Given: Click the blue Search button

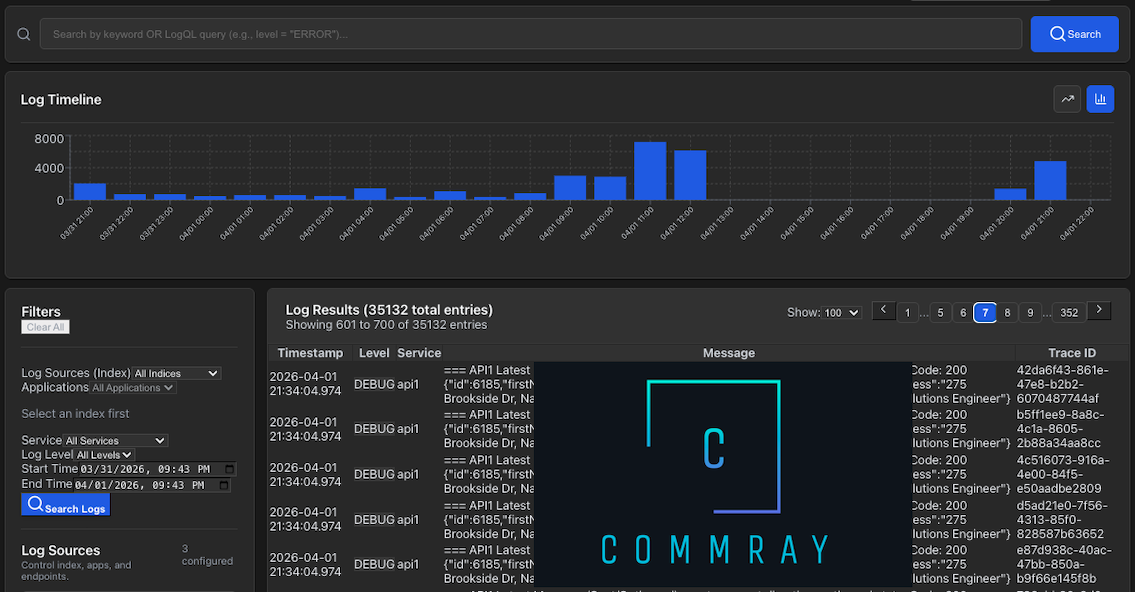Looking at the screenshot, I should pos(1074,34).
